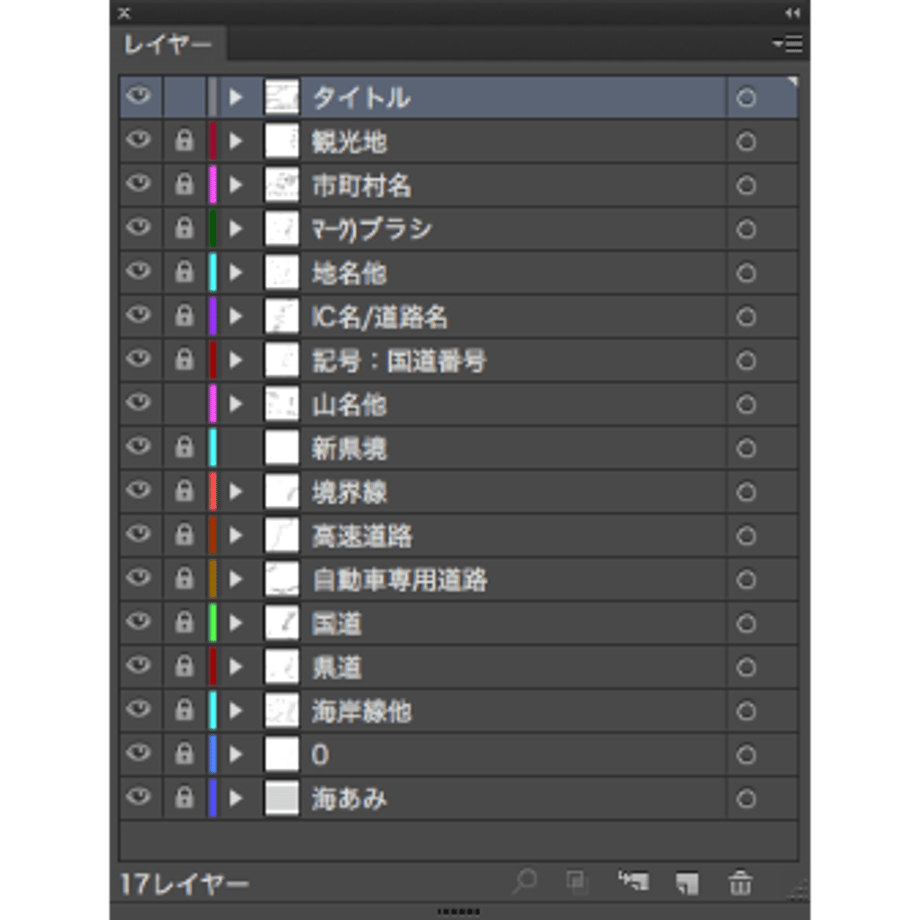Unlock the 観光地 layer
The width and height of the screenshot is (920, 920).
tap(184, 140)
